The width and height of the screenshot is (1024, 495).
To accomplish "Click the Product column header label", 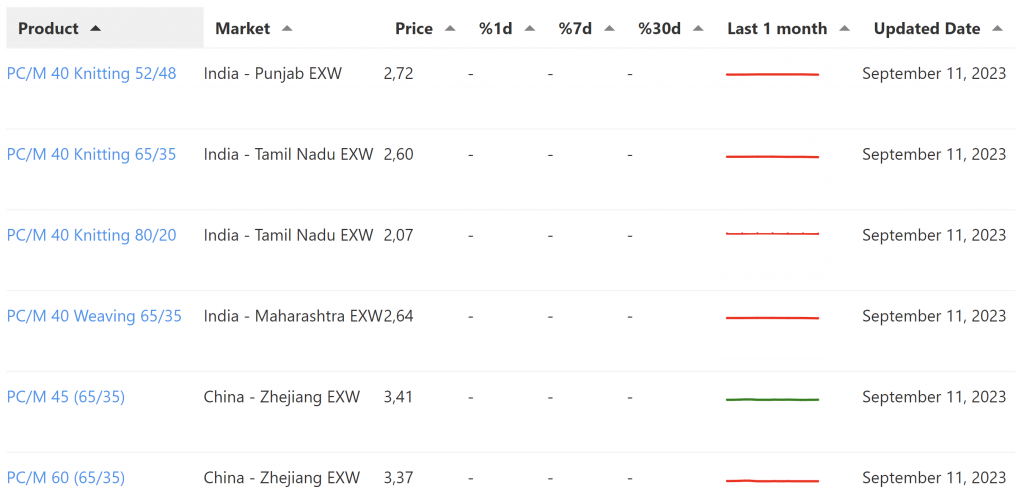I will tap(48, 29).
